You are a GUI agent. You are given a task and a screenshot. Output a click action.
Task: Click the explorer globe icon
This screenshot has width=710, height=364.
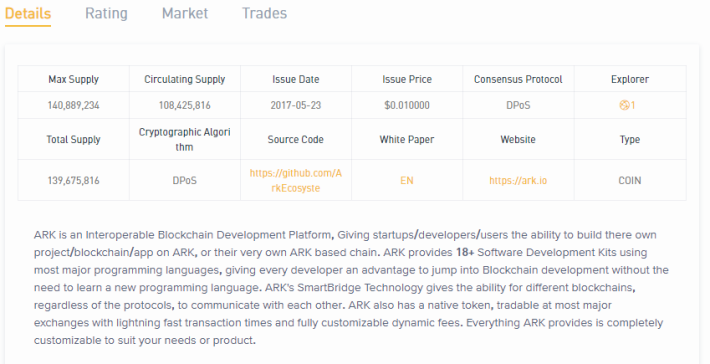624,105
